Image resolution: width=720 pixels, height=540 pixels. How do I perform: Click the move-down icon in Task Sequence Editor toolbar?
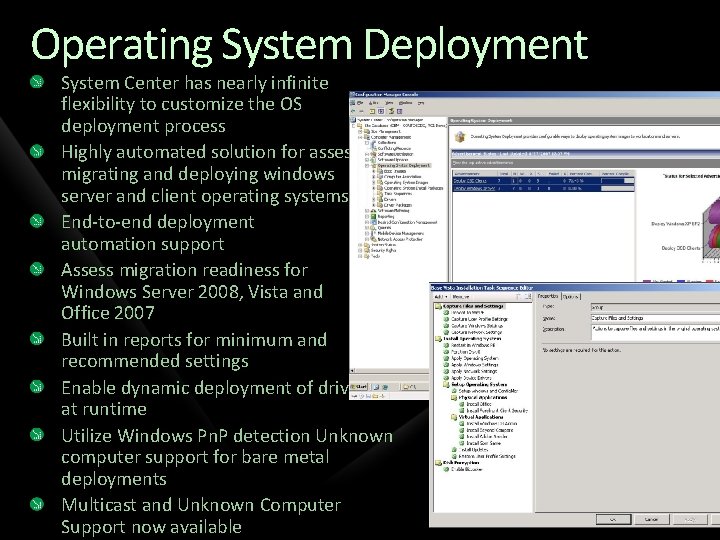[x=528, y=297]
